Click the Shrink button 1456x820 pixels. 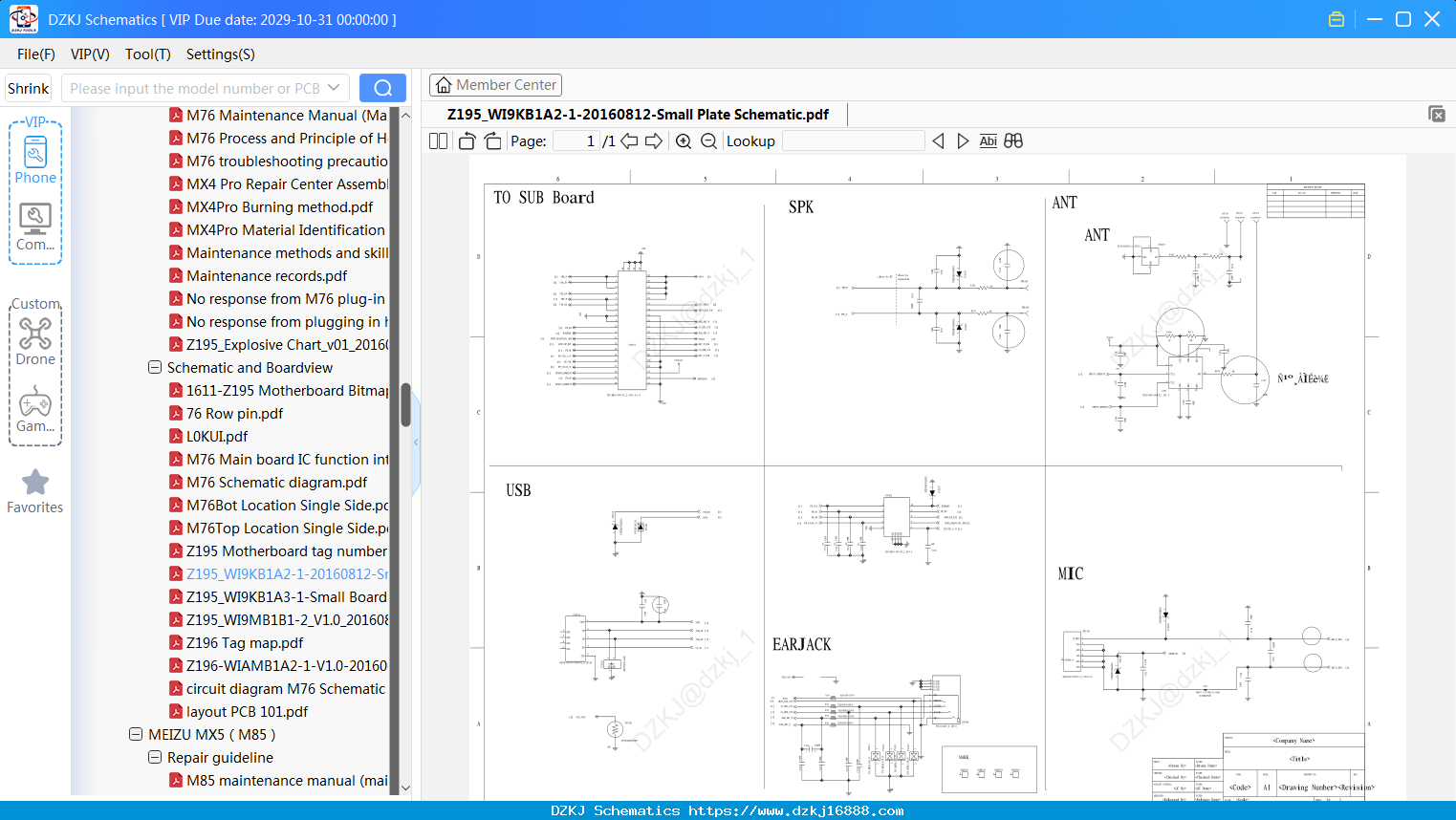click(x=29, y=88)
